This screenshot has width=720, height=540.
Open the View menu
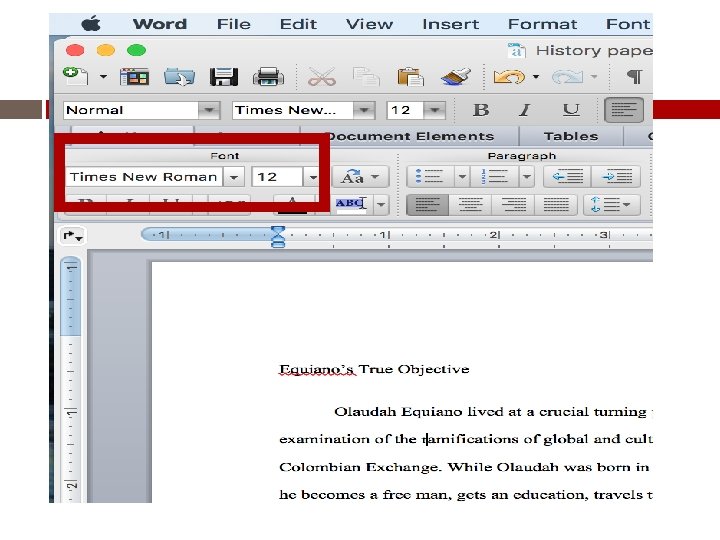[369, 24]
